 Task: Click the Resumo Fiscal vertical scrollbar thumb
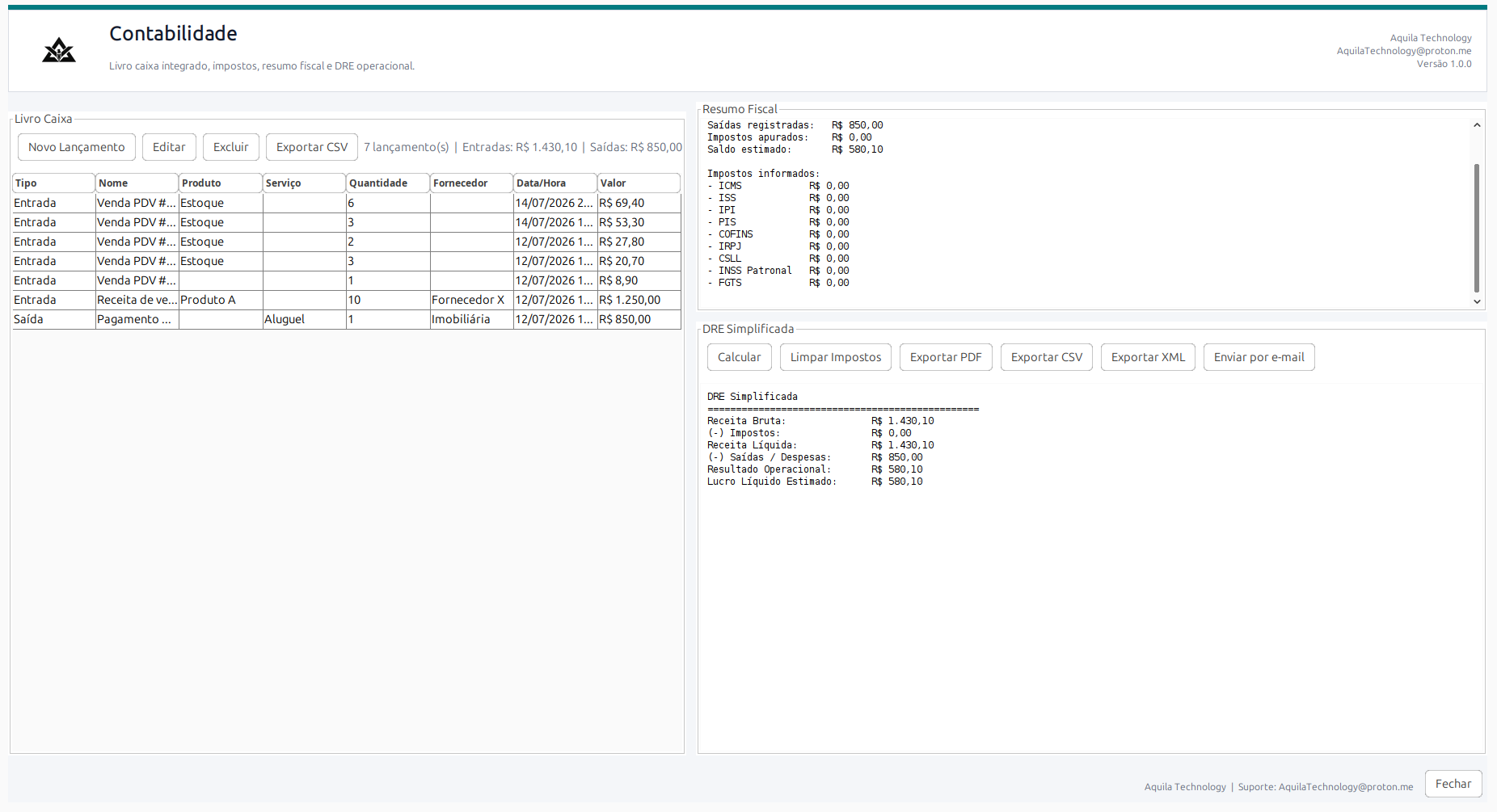(1477, 228)
